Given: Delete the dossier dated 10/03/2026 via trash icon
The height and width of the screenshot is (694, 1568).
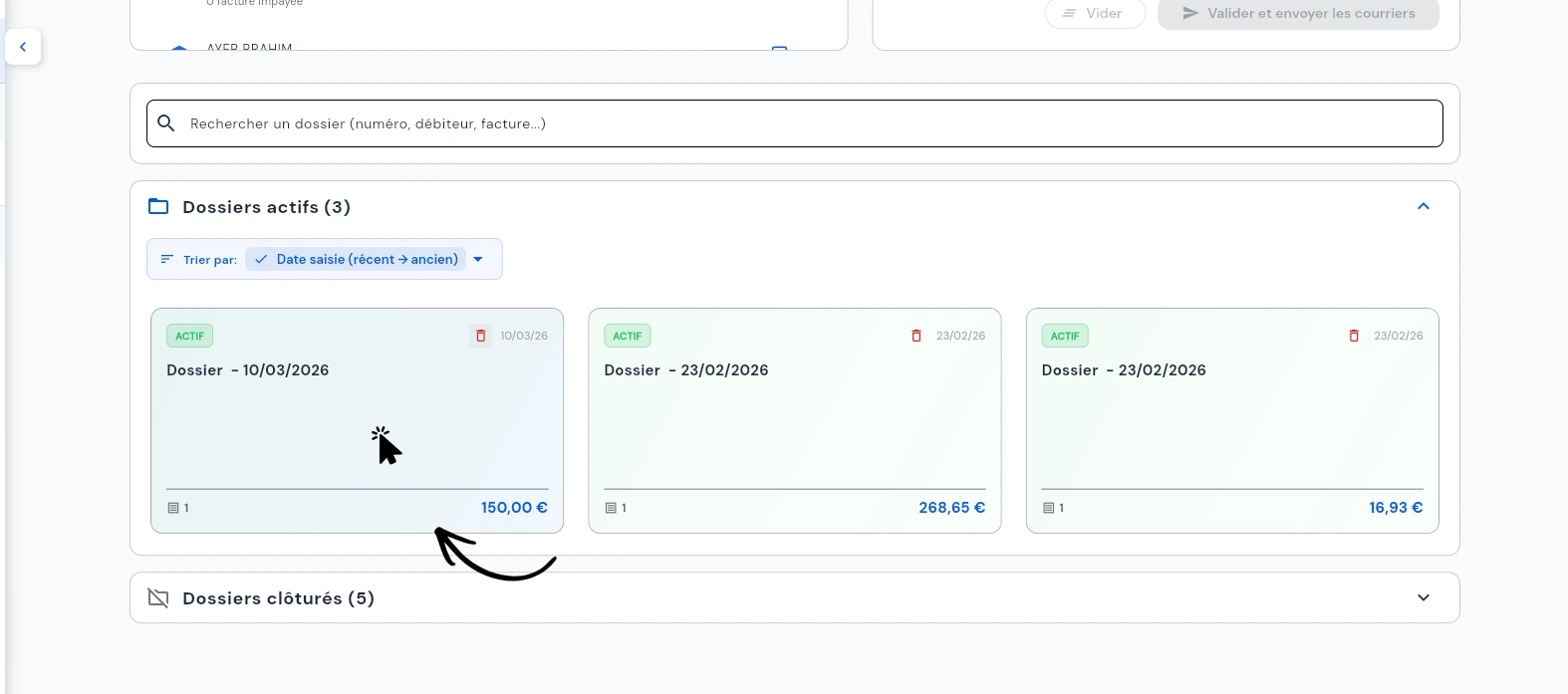Looking at the screenshot, I should click(480, 336).
